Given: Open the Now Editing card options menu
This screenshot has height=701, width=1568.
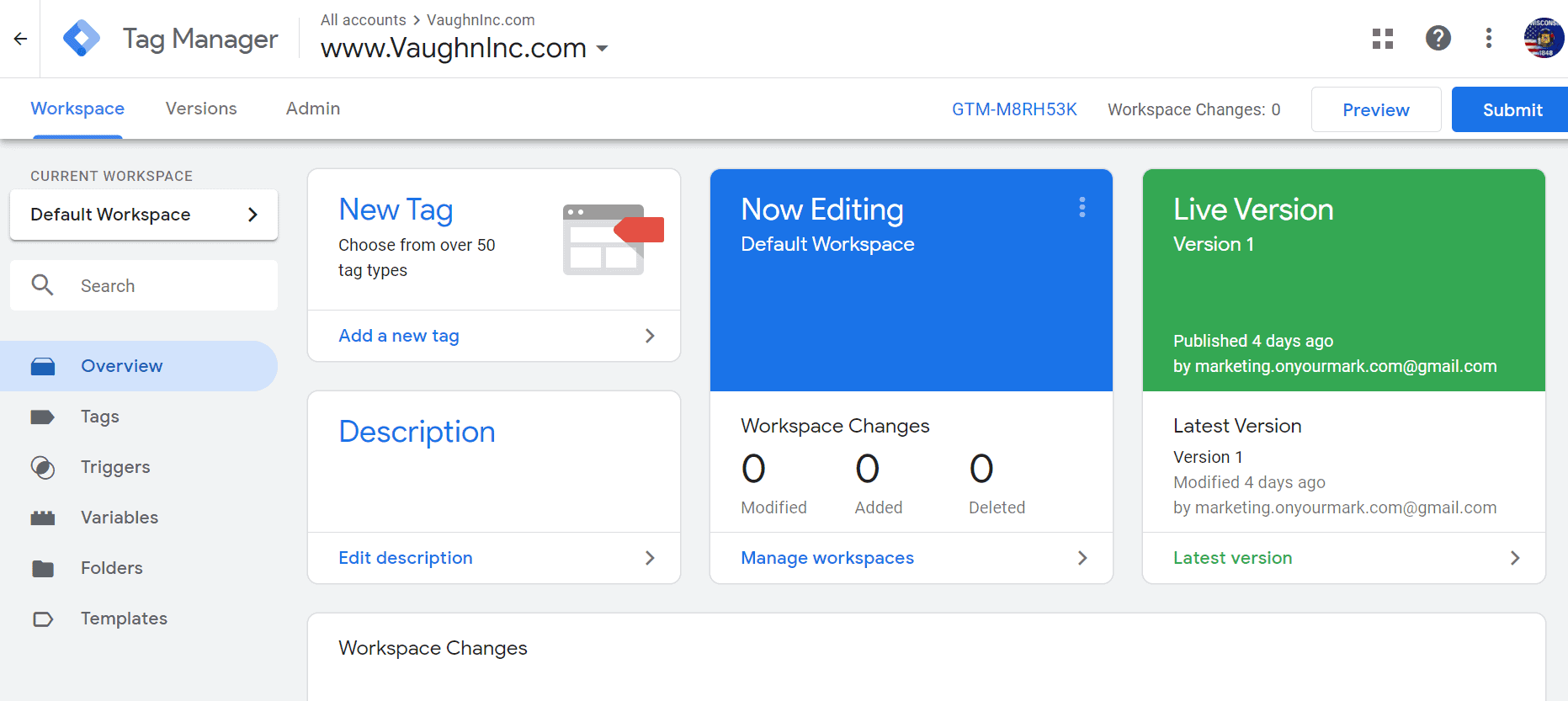Looking at the screenshot, I should pos(1082,208).
